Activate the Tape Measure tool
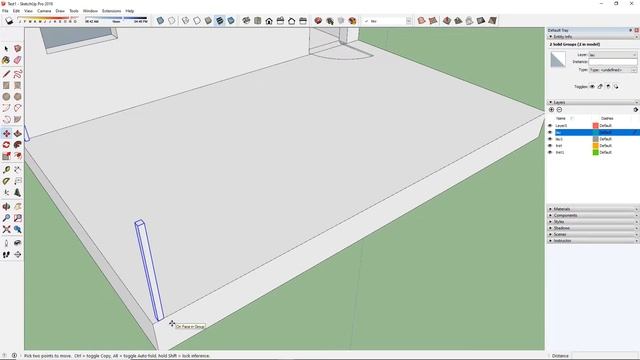The height and width of the screenshot is (360, 640). point(6,170)
